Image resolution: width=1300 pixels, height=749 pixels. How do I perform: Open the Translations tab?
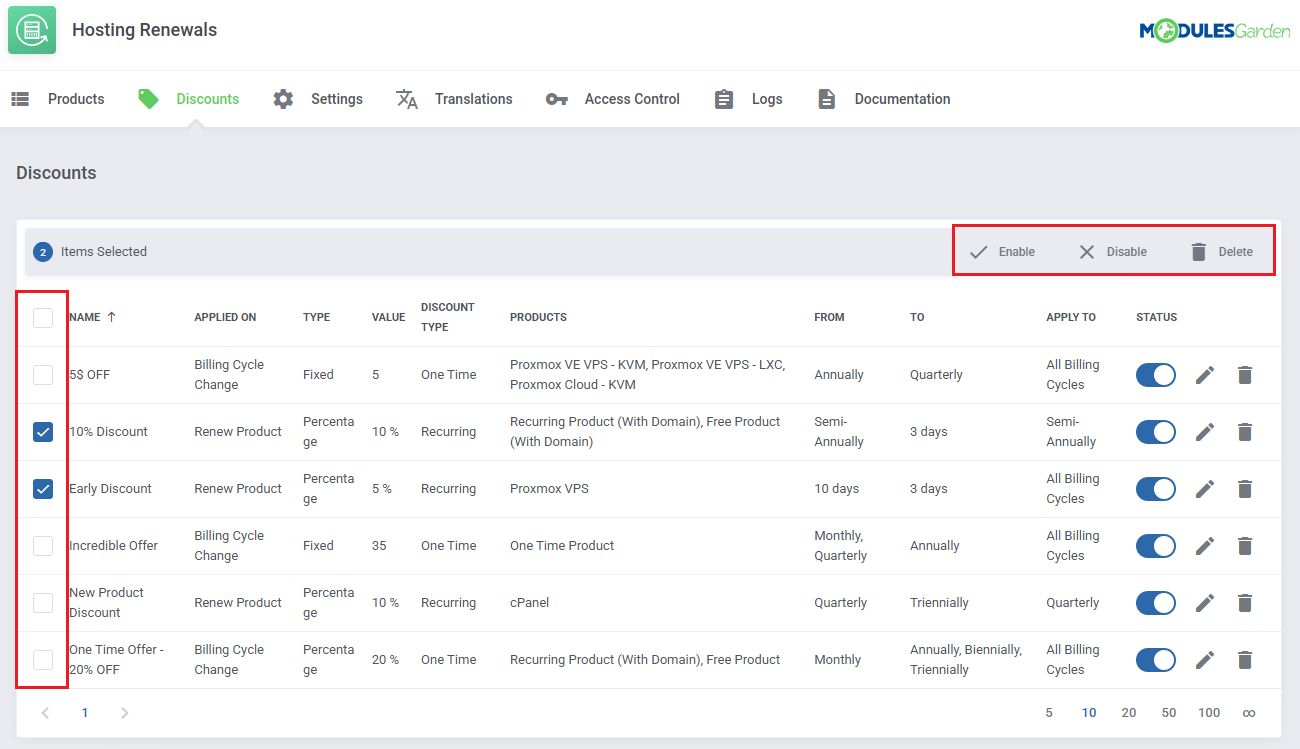(454, 99)
